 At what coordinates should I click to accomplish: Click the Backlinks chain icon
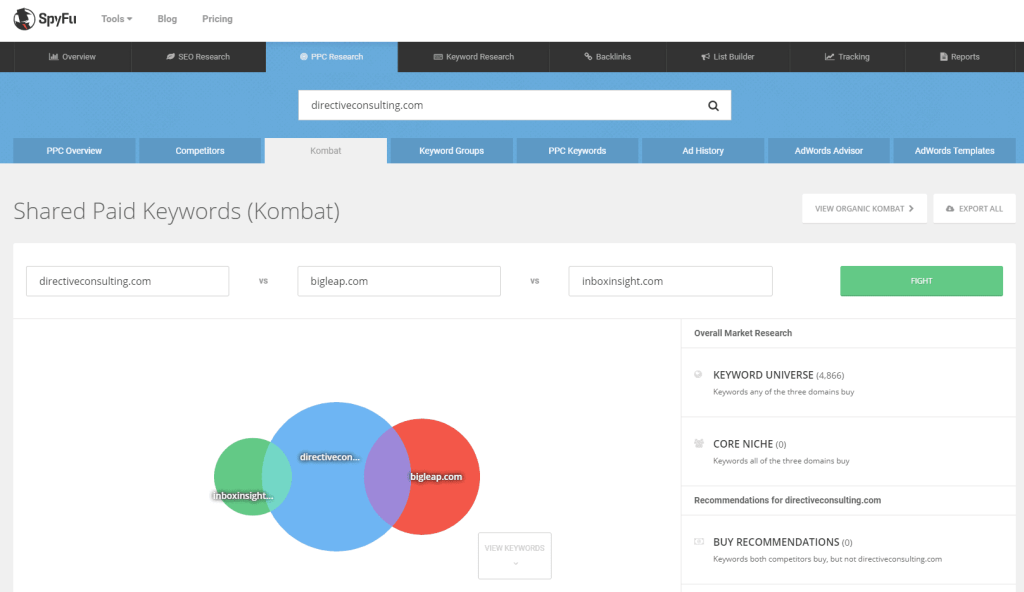click(x=588, y=57)
